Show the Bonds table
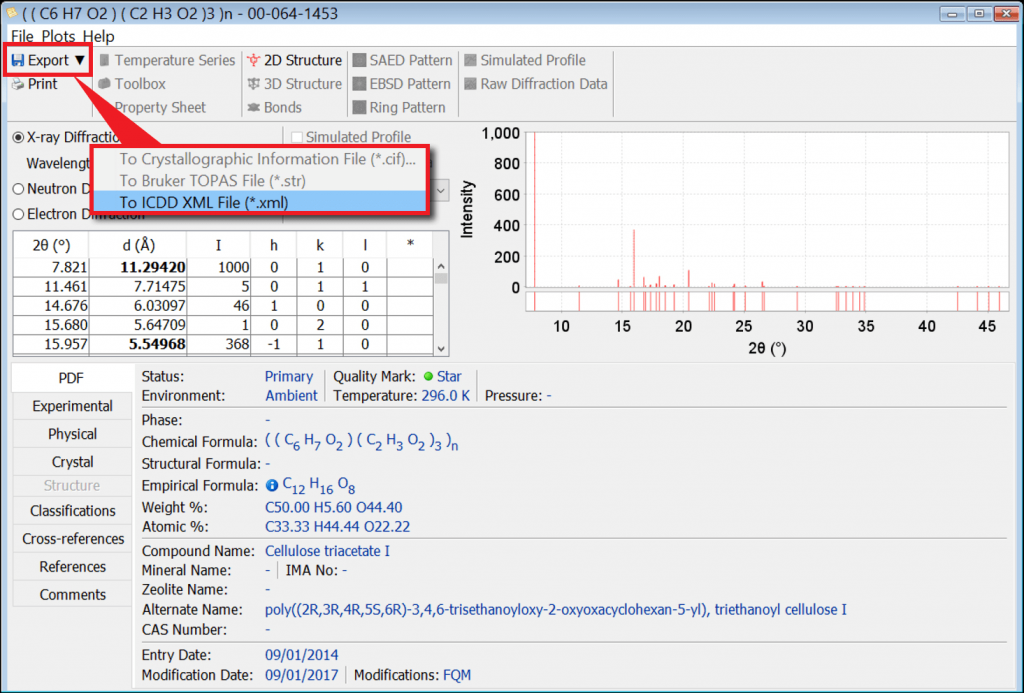This screenshot has height=693, width=1024. pos(274,108)
